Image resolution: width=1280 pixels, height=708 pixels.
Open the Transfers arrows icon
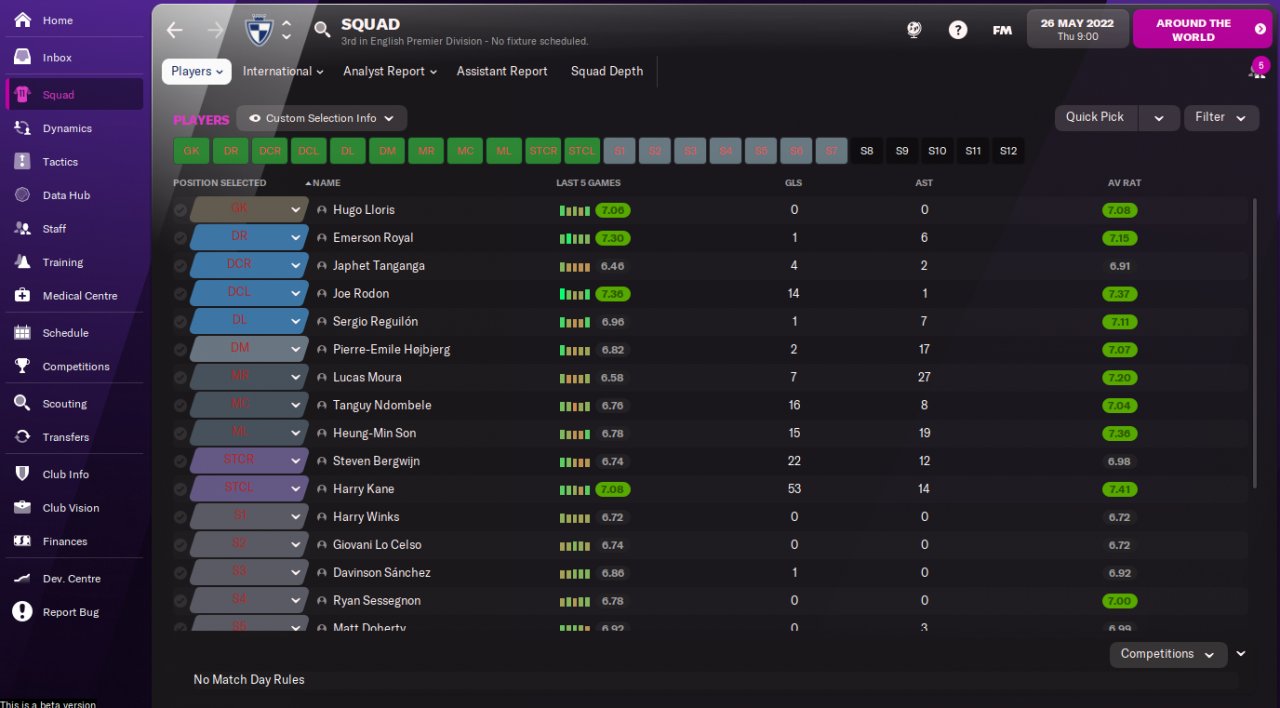22,437
